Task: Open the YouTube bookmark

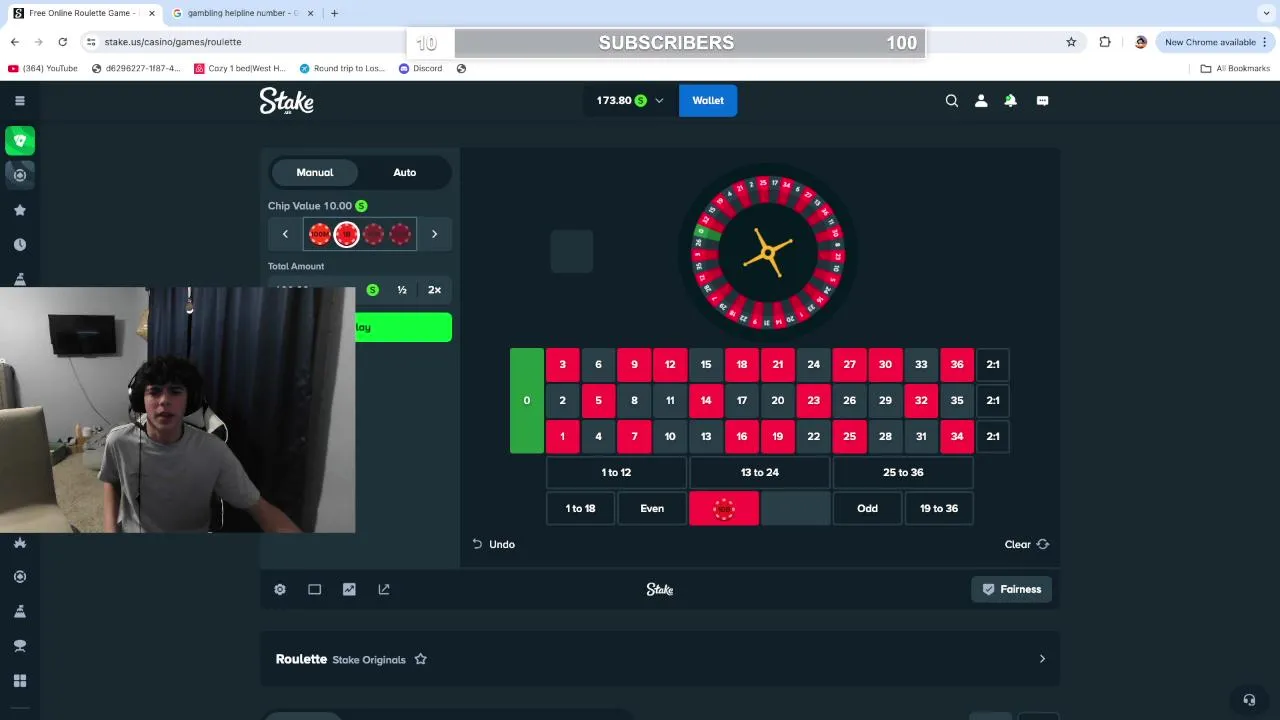Action: point(43,68)
